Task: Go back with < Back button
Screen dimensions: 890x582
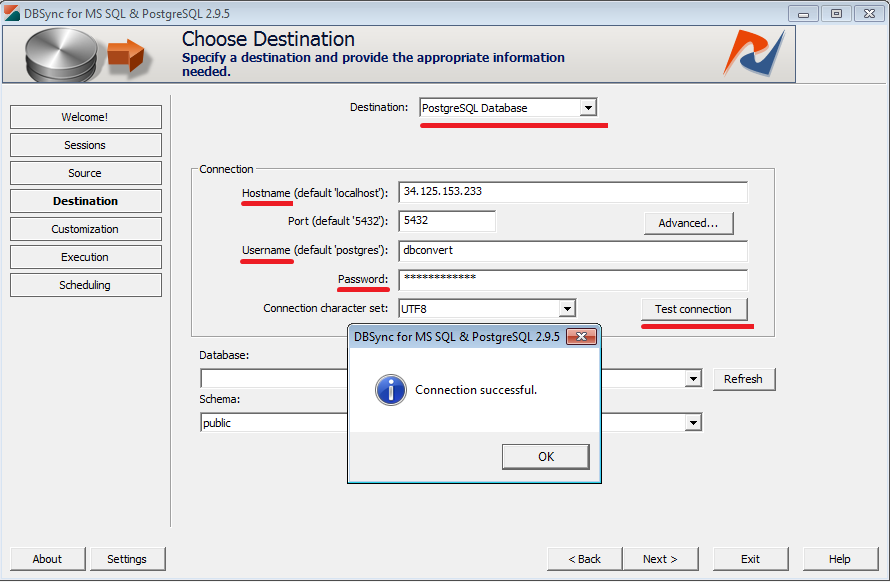Action: 585,559
